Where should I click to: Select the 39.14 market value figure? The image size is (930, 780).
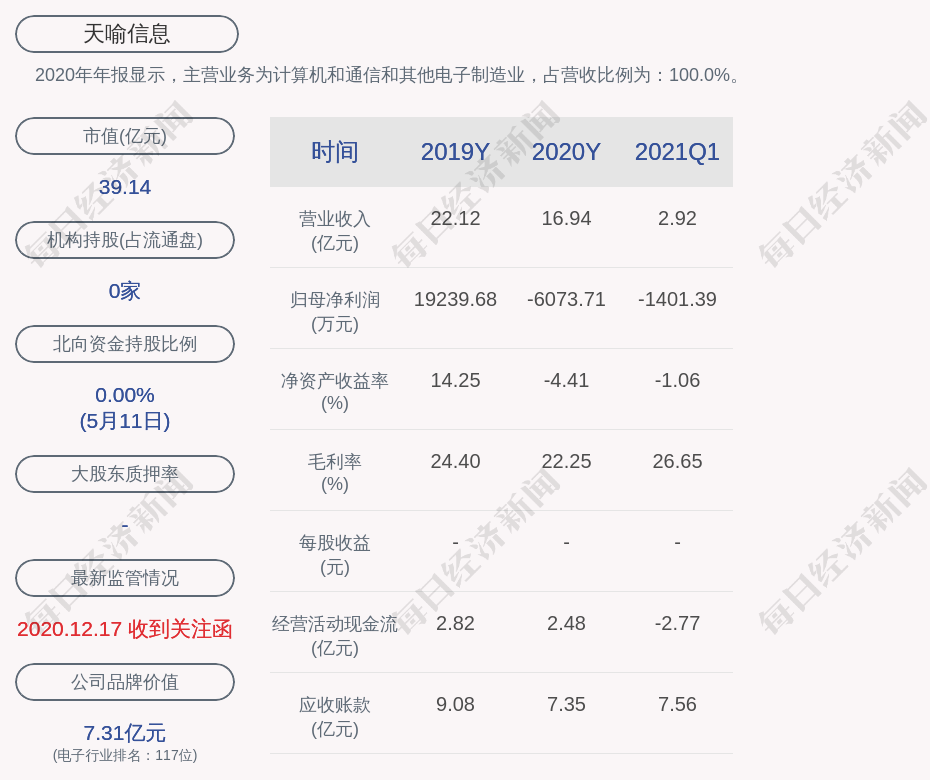pos(125,187)
